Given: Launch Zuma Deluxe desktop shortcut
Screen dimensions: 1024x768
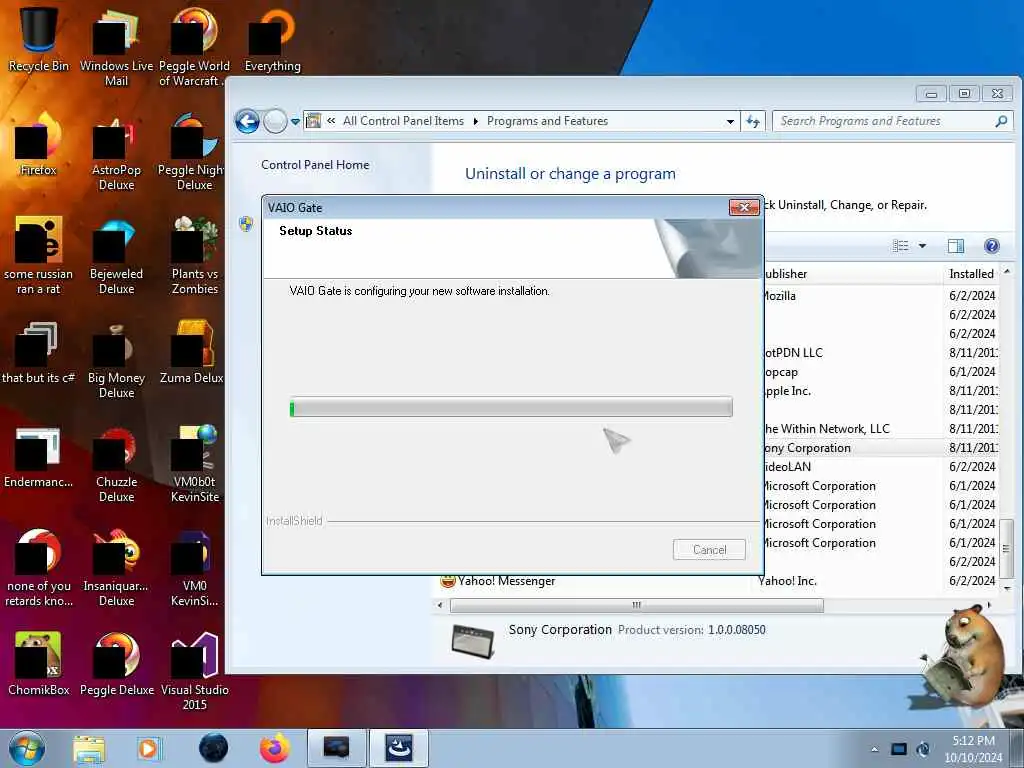Looking at the screenshot, I should point(192,352).
